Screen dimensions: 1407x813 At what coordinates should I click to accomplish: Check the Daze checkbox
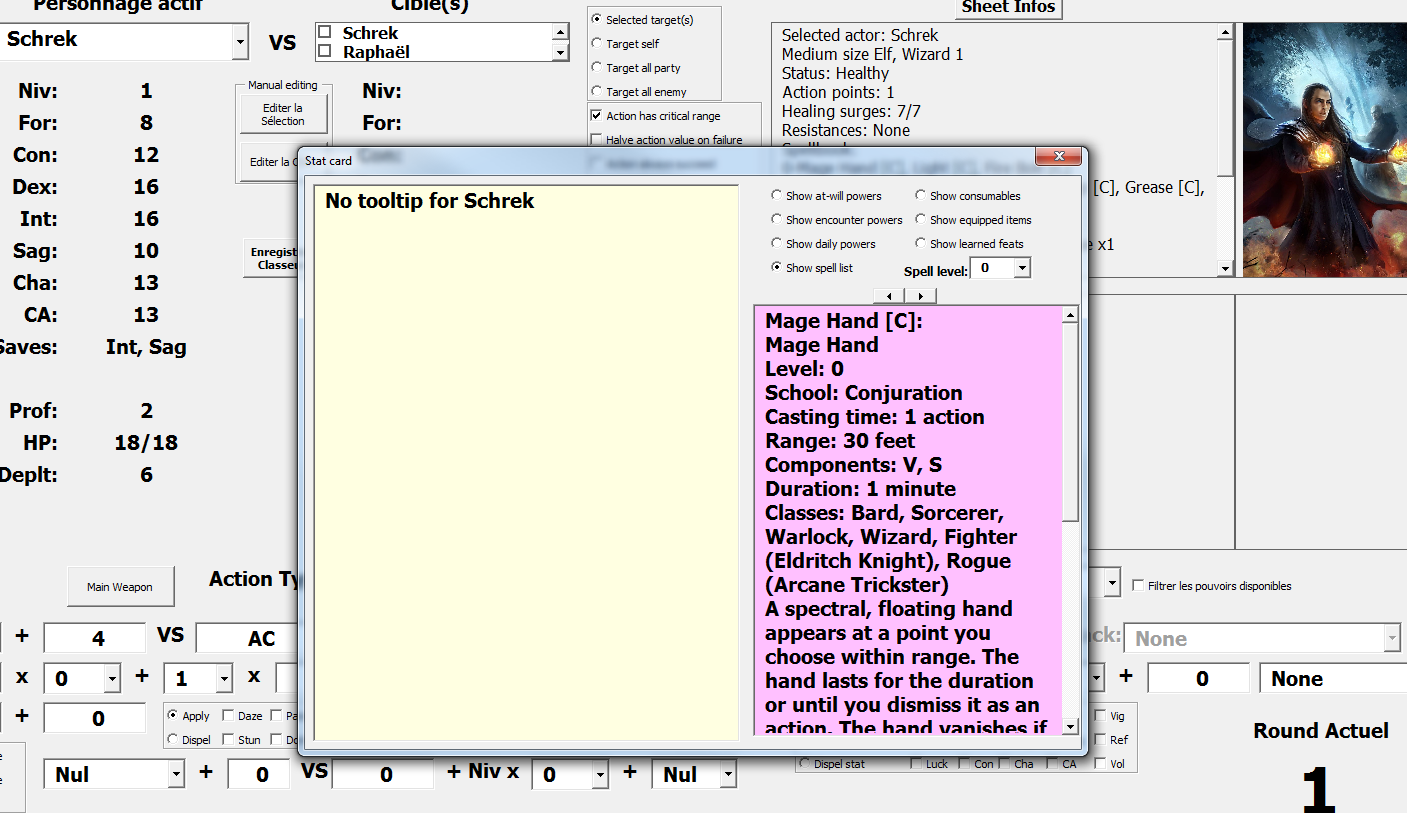click(228, 716)
